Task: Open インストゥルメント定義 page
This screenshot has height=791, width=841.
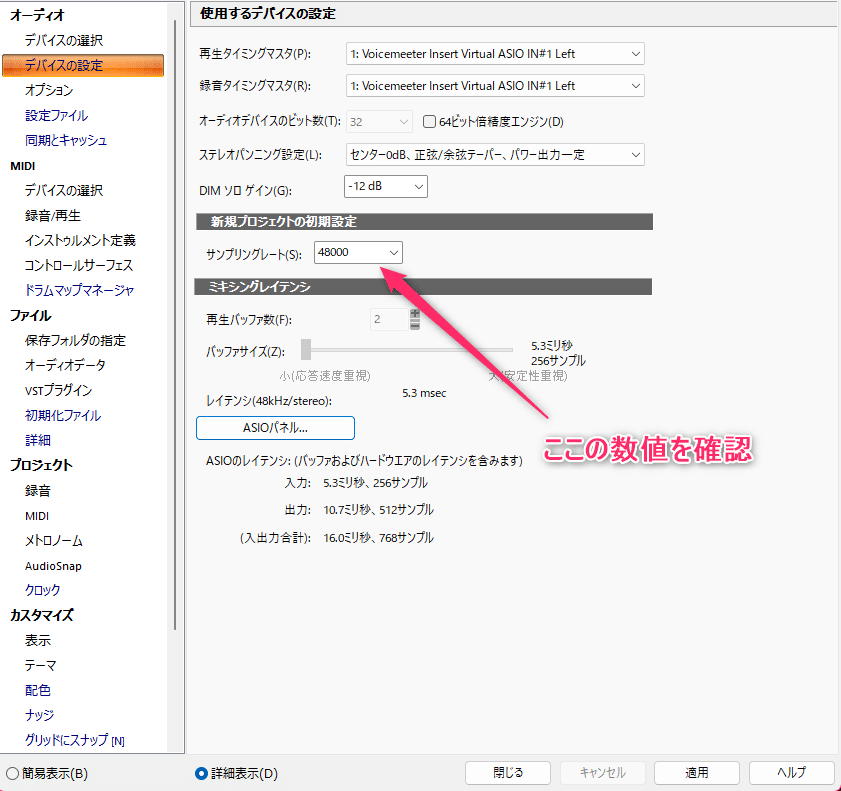Action: pyautogui.click(x=80, y=240)
